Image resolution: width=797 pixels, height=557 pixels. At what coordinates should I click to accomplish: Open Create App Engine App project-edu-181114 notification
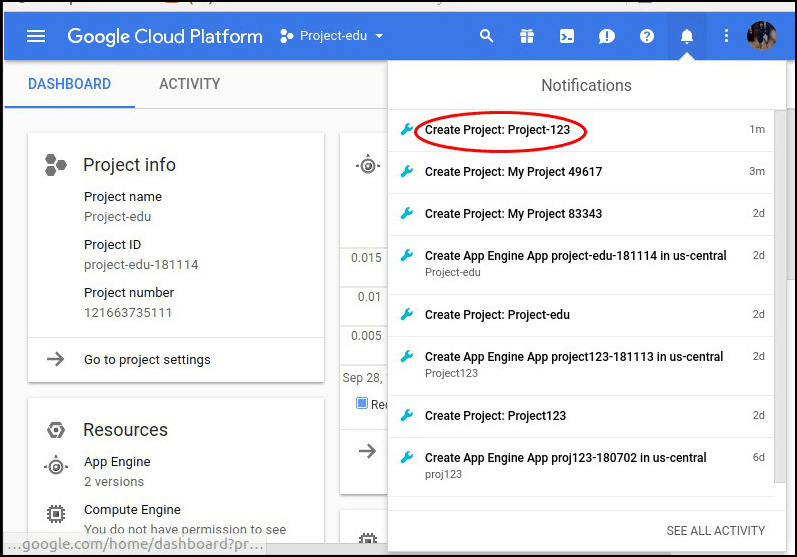(580, 265)
